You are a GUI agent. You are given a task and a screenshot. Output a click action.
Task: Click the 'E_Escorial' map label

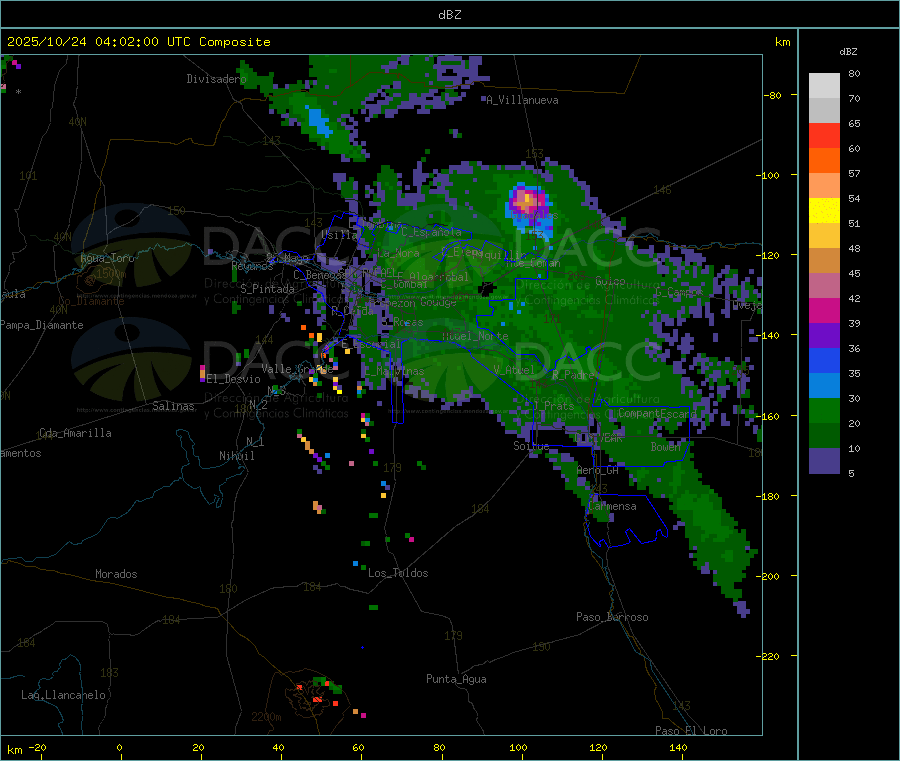(371, 344)
